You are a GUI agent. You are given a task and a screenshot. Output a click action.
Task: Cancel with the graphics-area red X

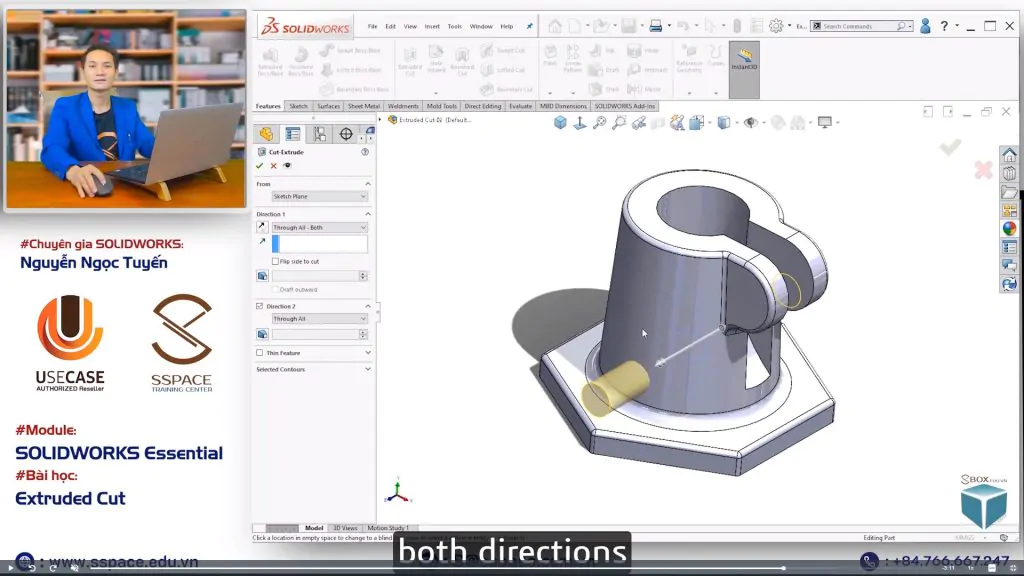click(983, 170)
